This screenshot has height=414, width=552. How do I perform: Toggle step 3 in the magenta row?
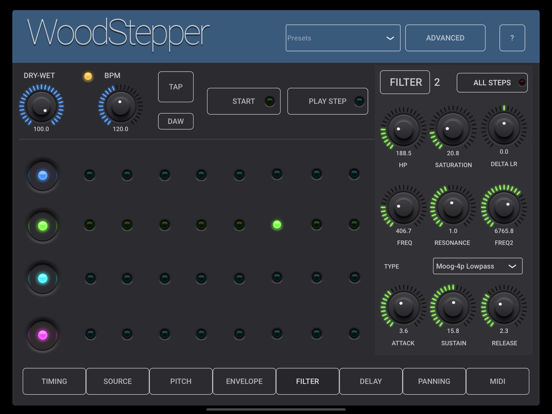tap(165, 334)
